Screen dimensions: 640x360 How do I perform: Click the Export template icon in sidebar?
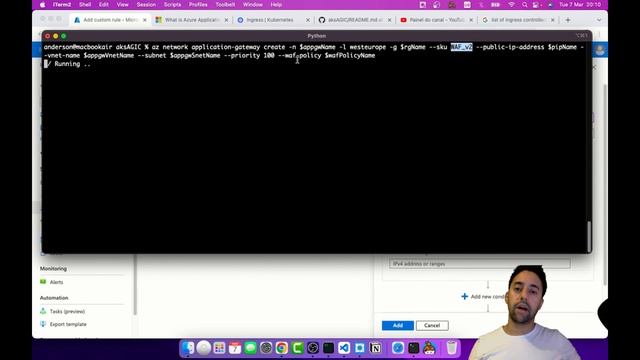click(43, 324)
